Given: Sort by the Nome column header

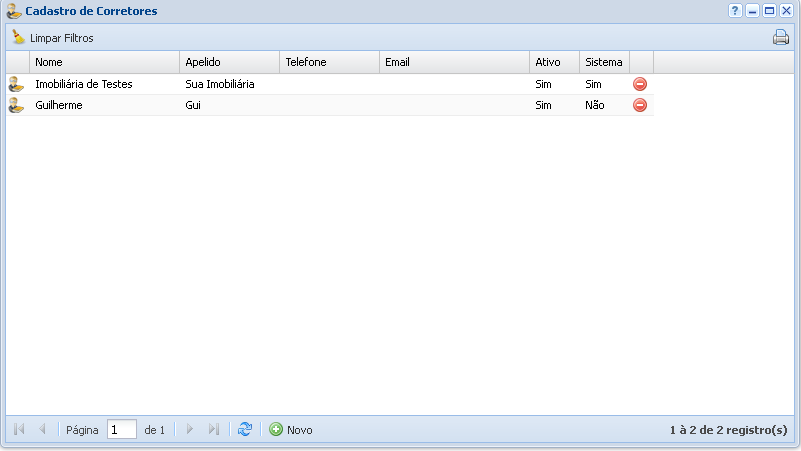Looking at the screenshot, I should pos(104,62).
